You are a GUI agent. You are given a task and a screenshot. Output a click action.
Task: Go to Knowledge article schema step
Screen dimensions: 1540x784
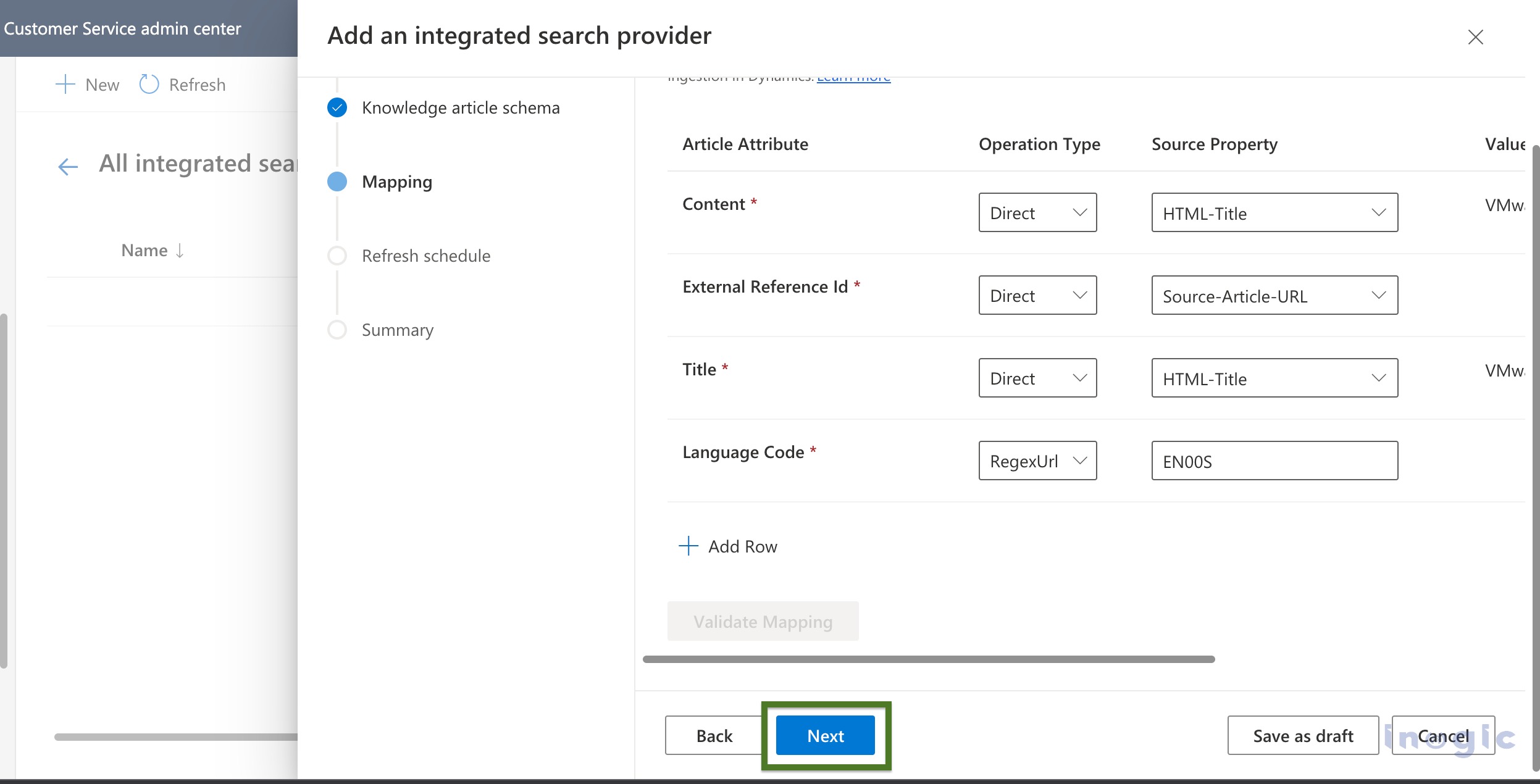(x=461, y=108)
